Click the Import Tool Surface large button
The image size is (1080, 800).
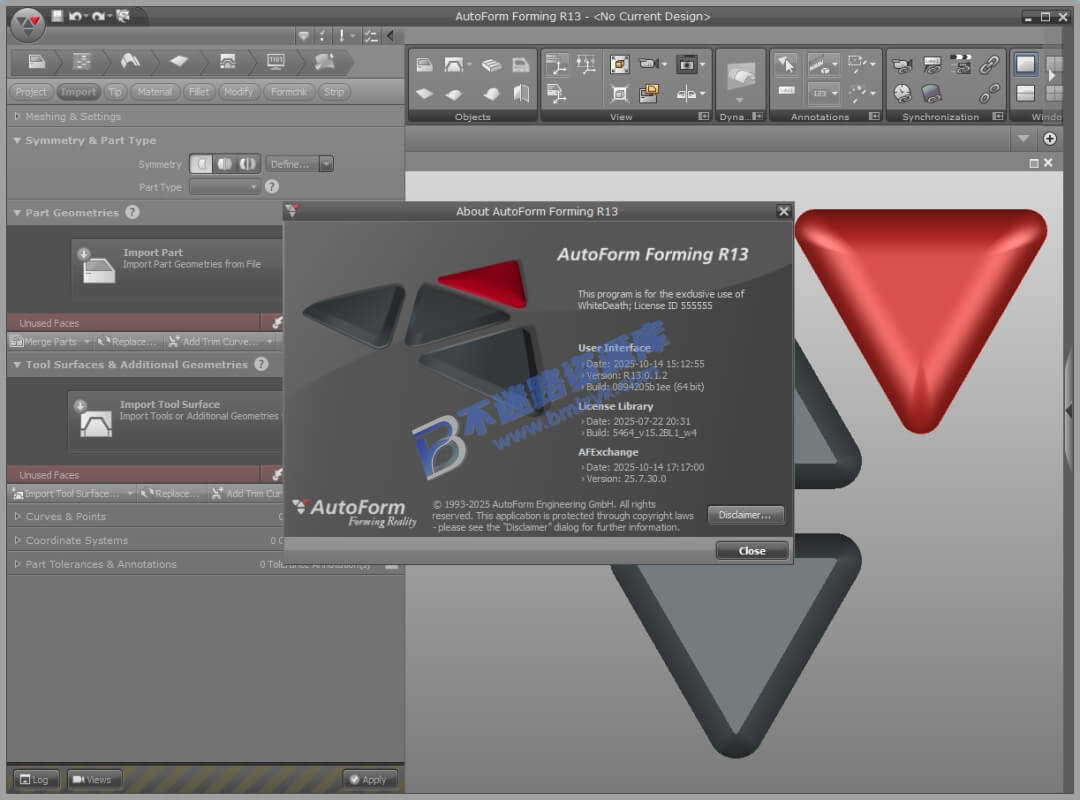(x=176, y=420)
